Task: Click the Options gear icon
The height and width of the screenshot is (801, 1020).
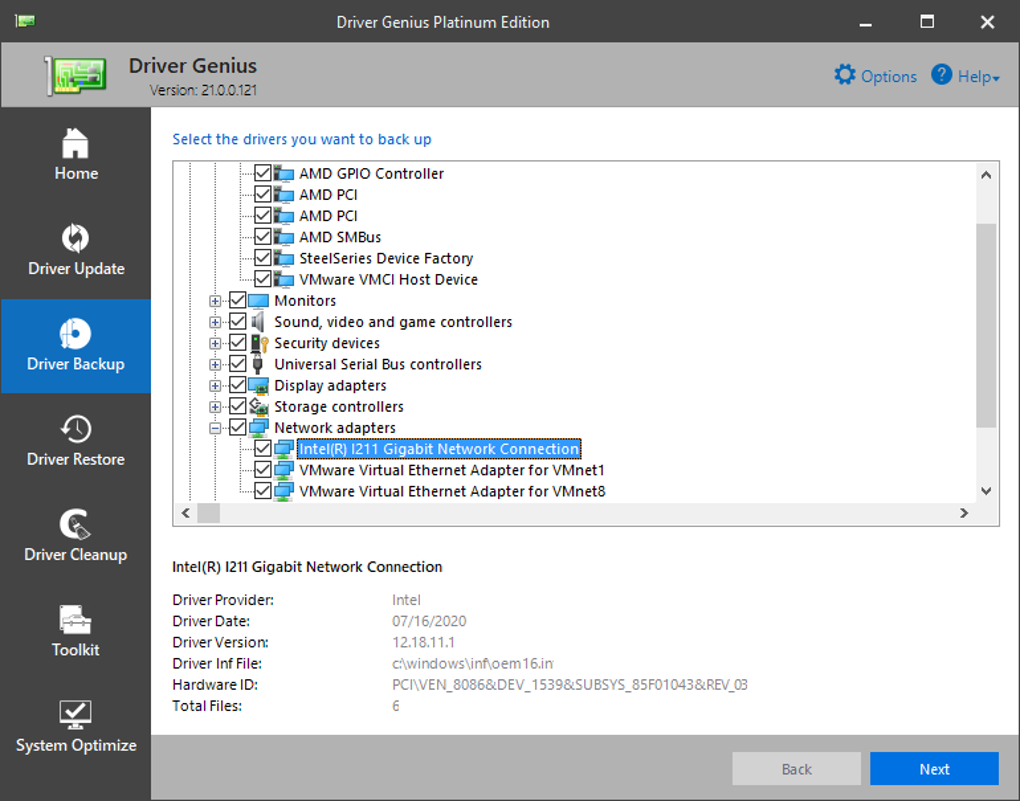Action: (845, 76)
